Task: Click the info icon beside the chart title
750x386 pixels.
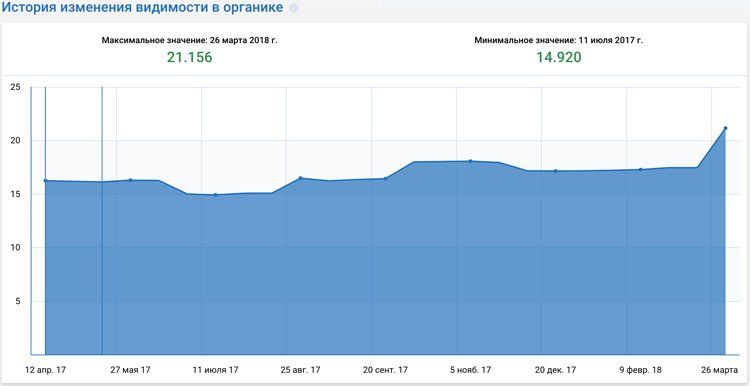Action: 294,9
